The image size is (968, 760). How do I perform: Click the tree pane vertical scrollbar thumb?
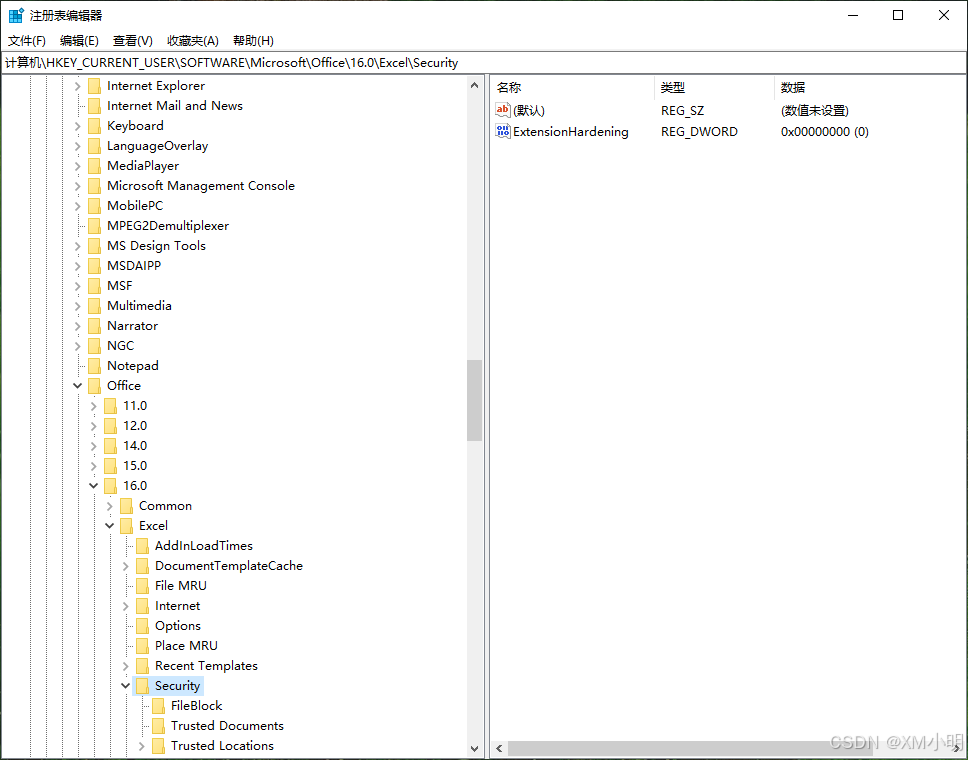[474, 400]
